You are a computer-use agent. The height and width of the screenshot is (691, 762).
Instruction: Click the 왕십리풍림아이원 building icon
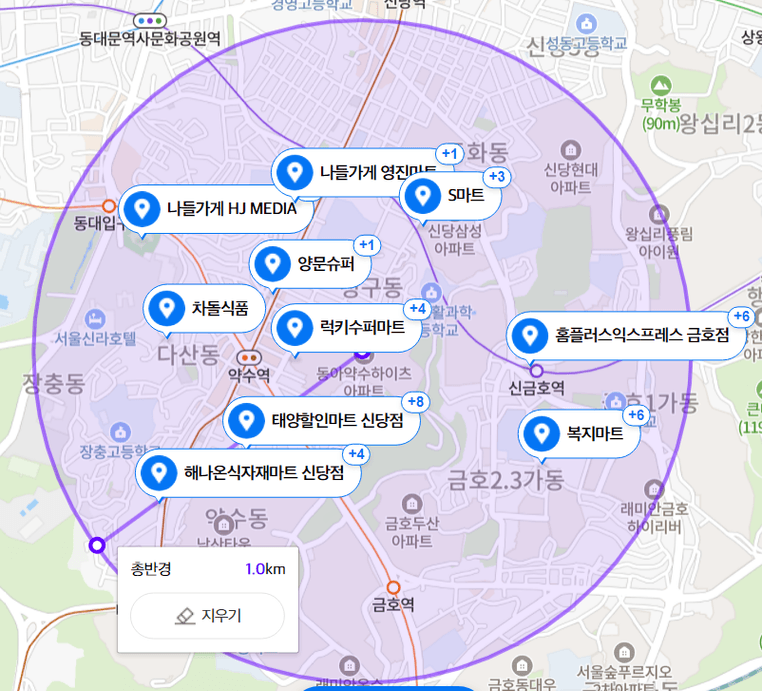pos(659,214)
